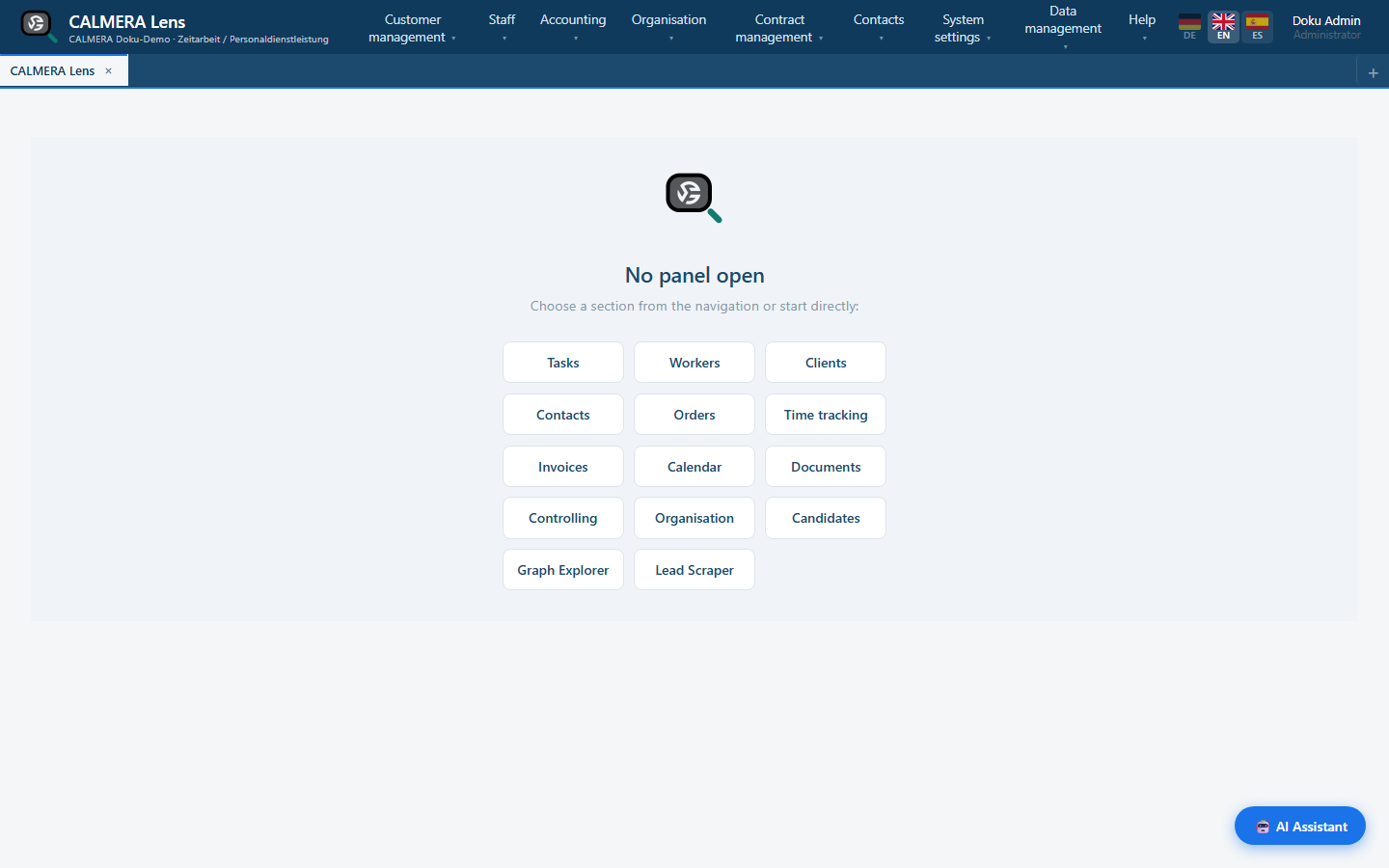The image size is (1389, 868).
Task: Expand the Data management menu
Action: pos(1063,27)
